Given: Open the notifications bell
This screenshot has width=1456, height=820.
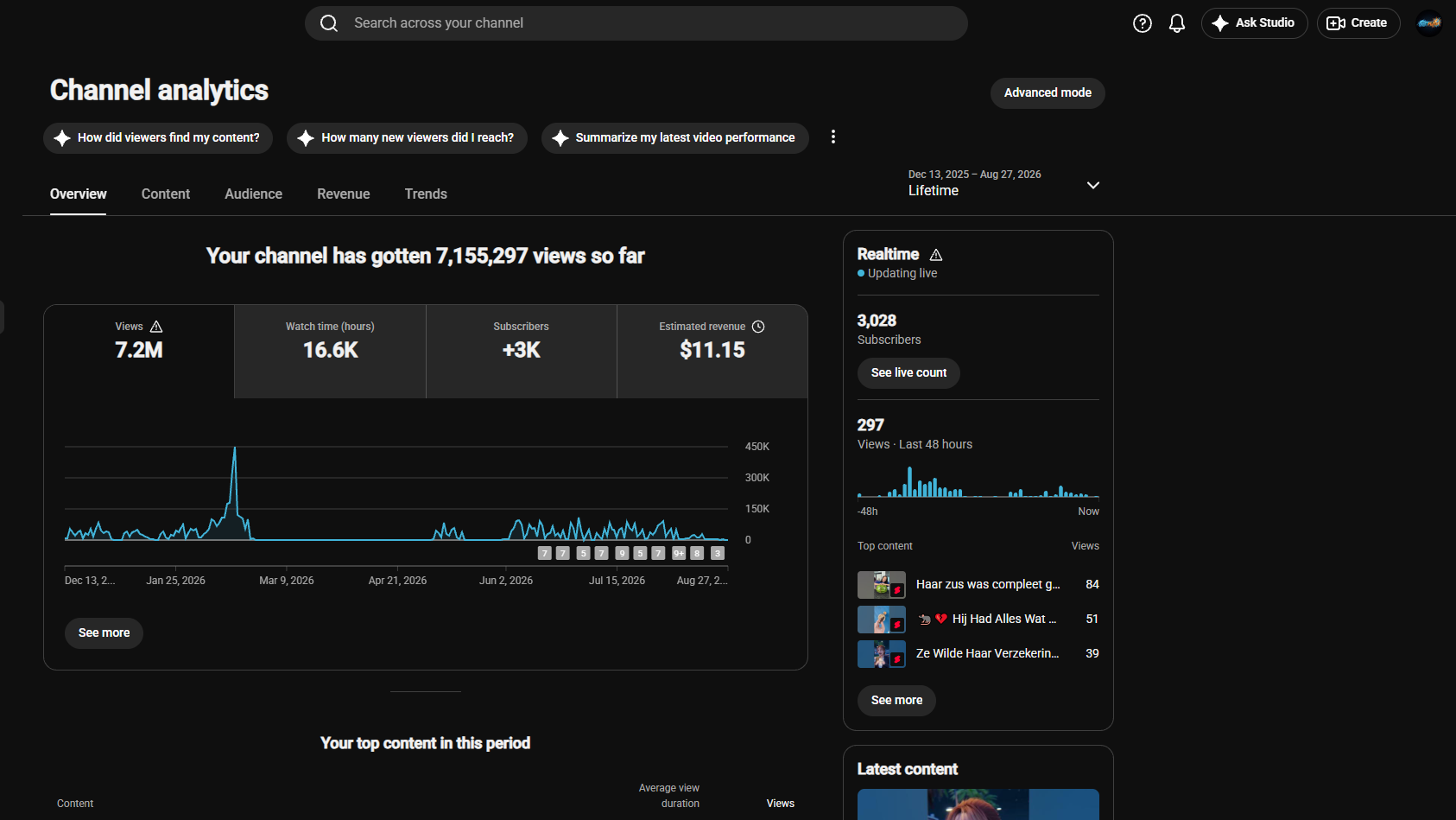Looking at the screenshot, I should coord(1177,23).
